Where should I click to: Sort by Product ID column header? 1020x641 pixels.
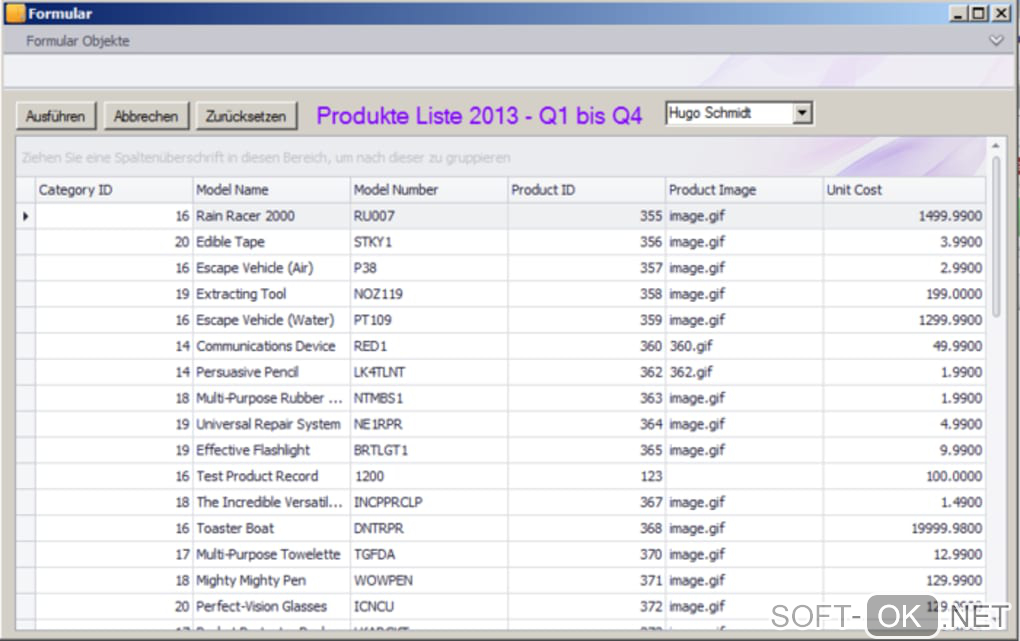pyautogui.click(x=586, y=190)
